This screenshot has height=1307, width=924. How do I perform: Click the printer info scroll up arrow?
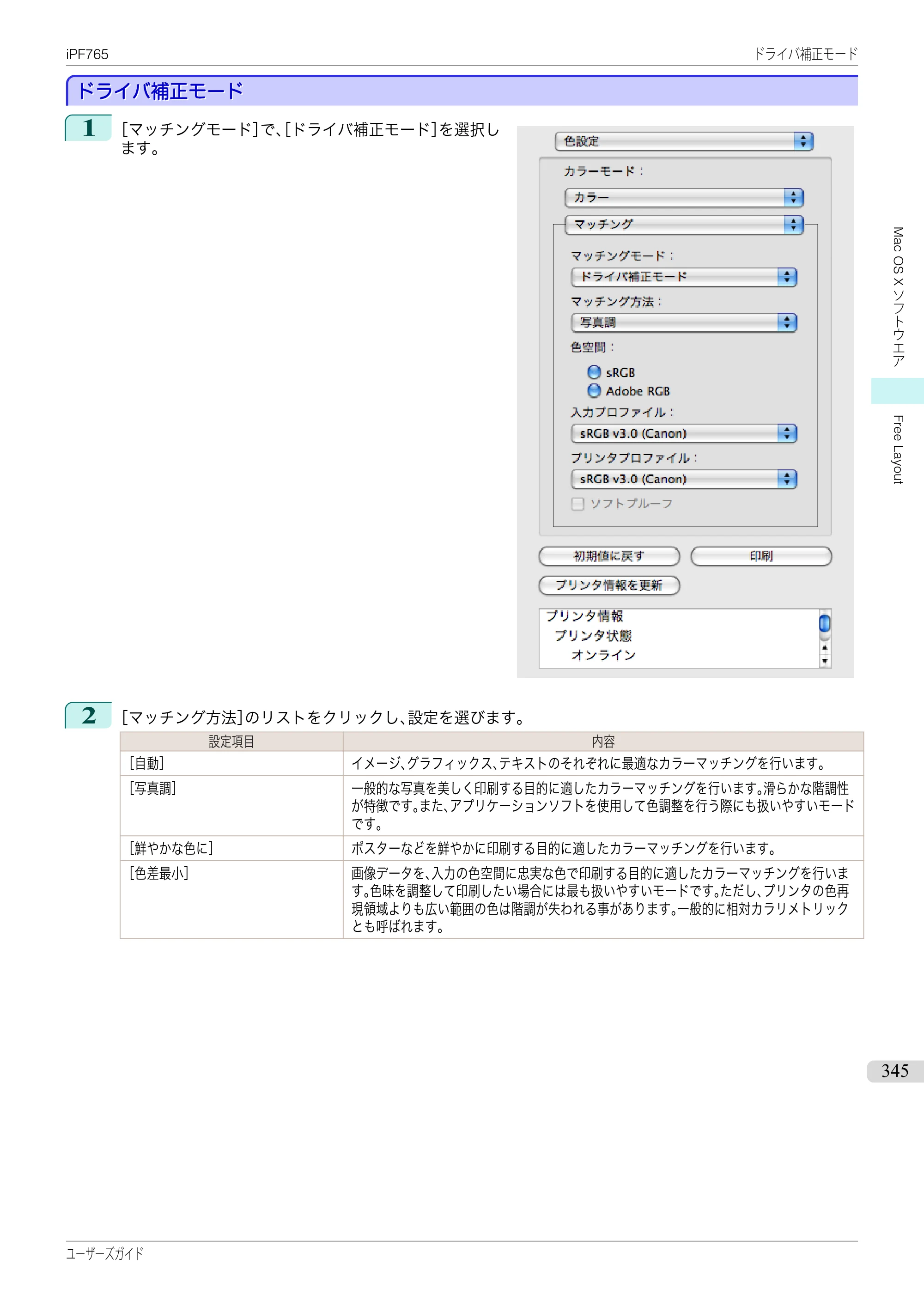[x=824, y=648]
